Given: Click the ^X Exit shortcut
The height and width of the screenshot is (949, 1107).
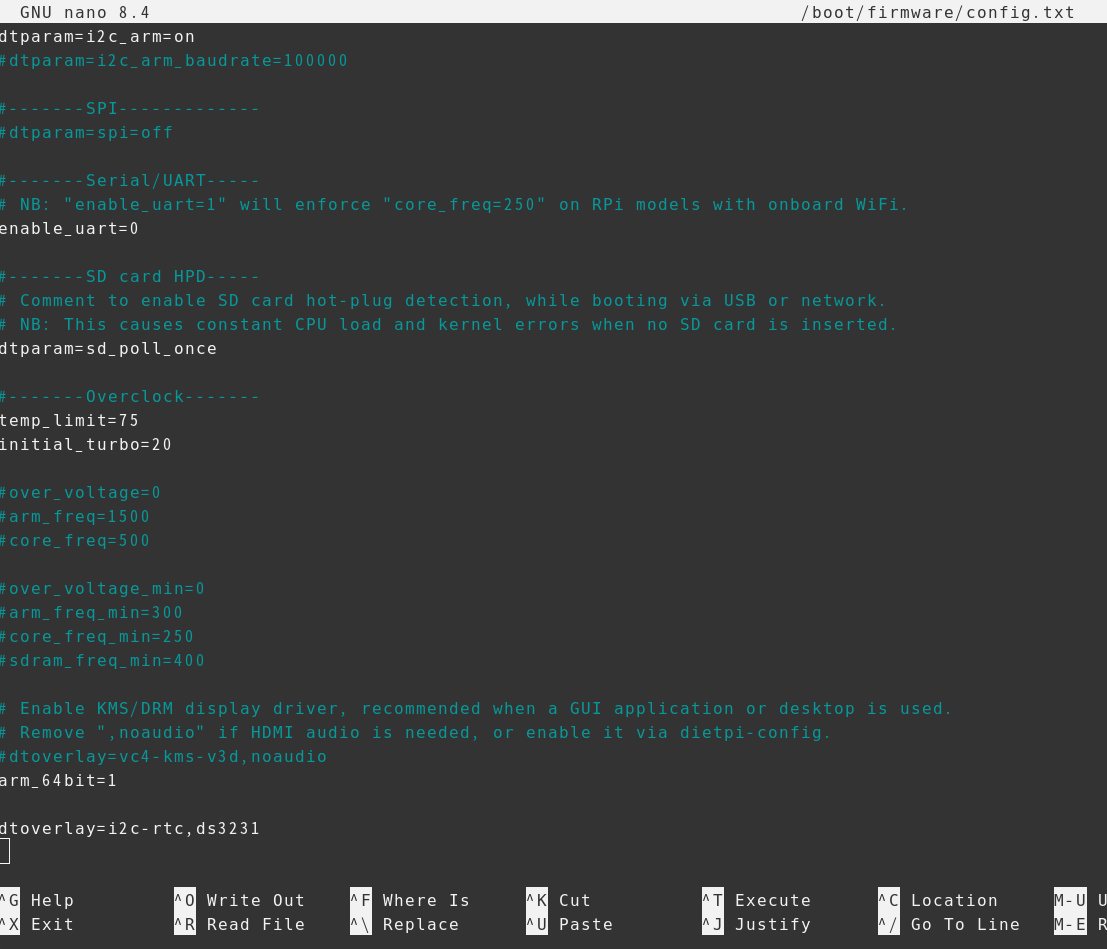Looking at the screenshot, I should coord(37,924).
